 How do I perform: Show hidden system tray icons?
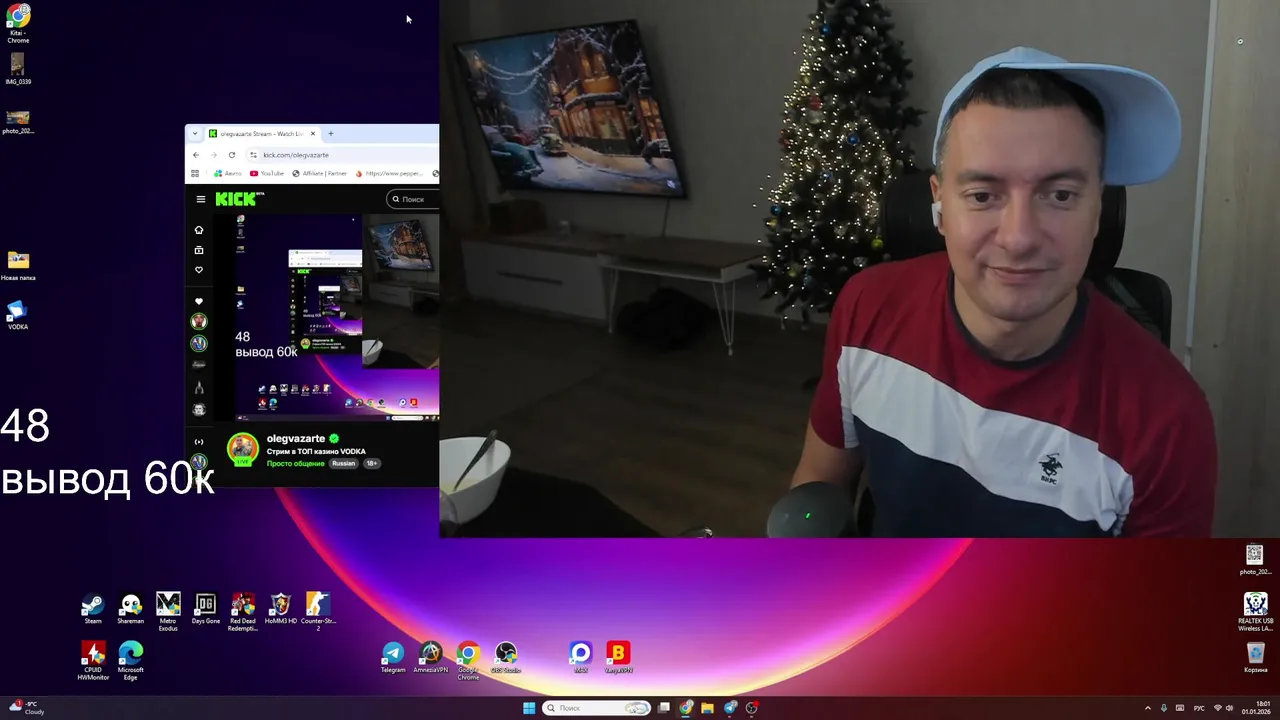[x=1147, y=708]
